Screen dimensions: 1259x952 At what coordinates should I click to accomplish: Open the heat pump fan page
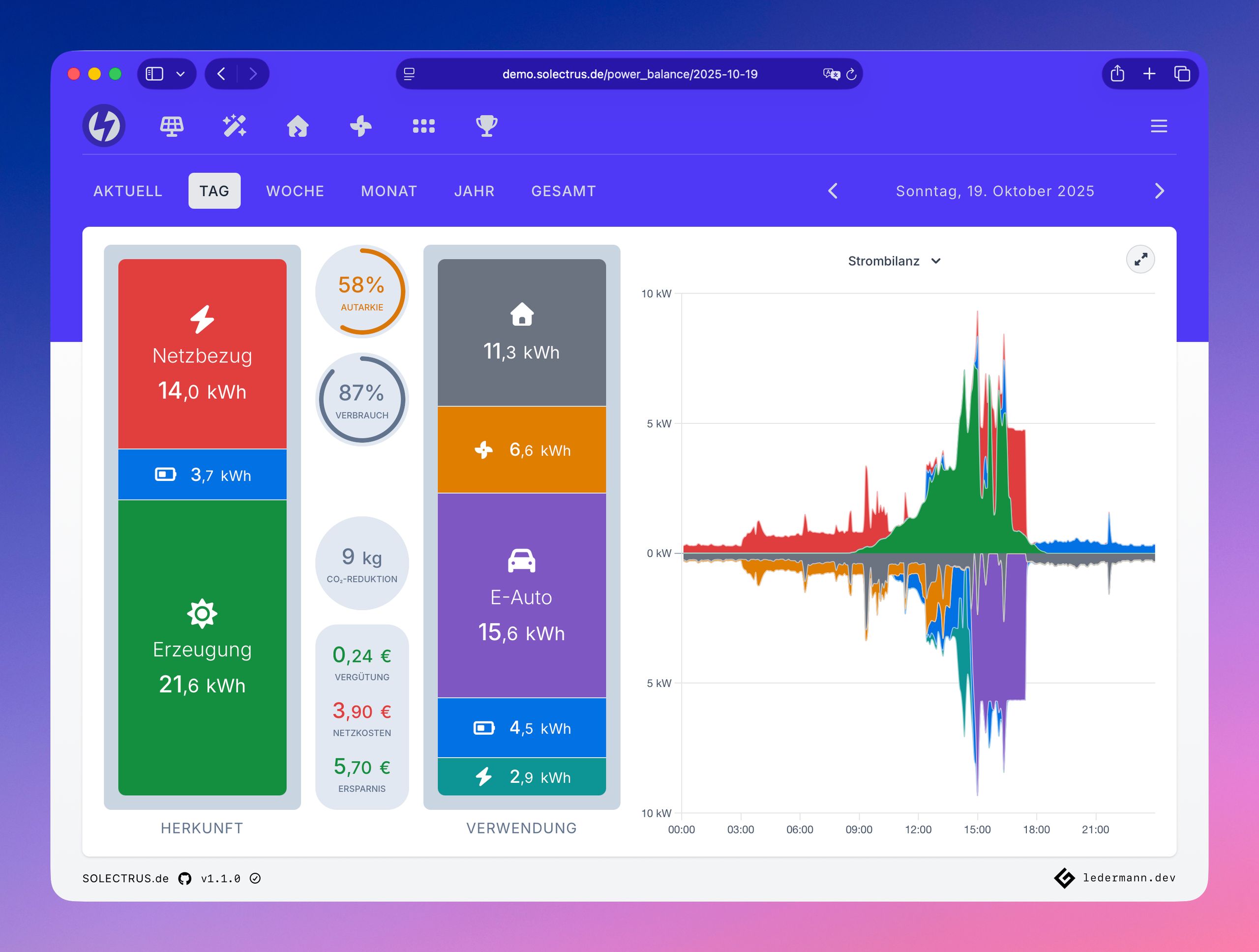pos(361,126)
